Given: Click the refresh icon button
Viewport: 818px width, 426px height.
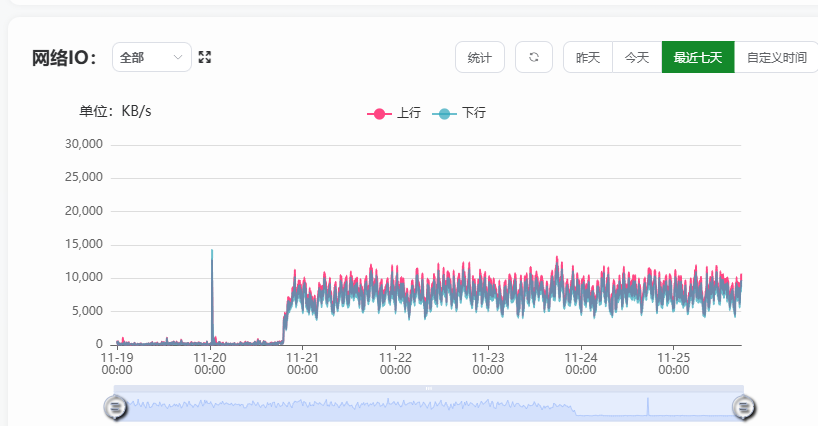Looking at the screenshot, I should tap(534, 58).
